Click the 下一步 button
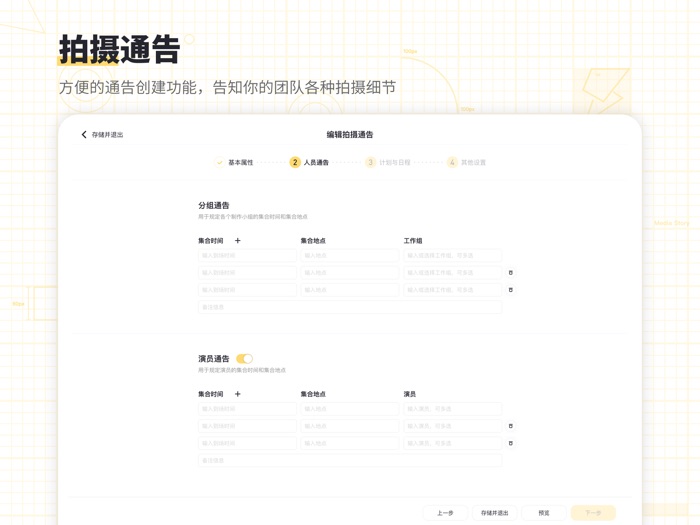700x525 pixels. coord(593,513)
